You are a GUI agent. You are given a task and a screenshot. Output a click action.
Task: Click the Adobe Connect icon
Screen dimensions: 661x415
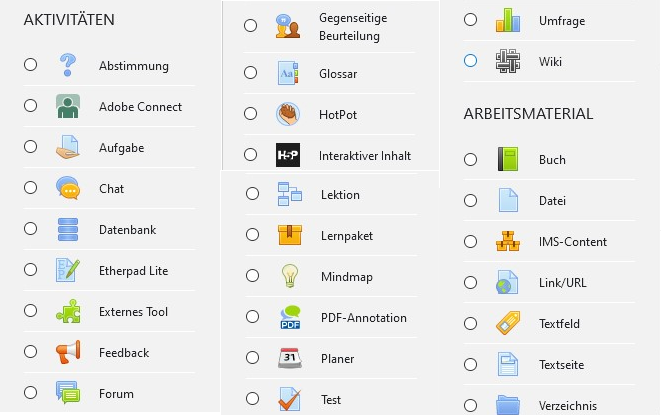coord(67,106)
